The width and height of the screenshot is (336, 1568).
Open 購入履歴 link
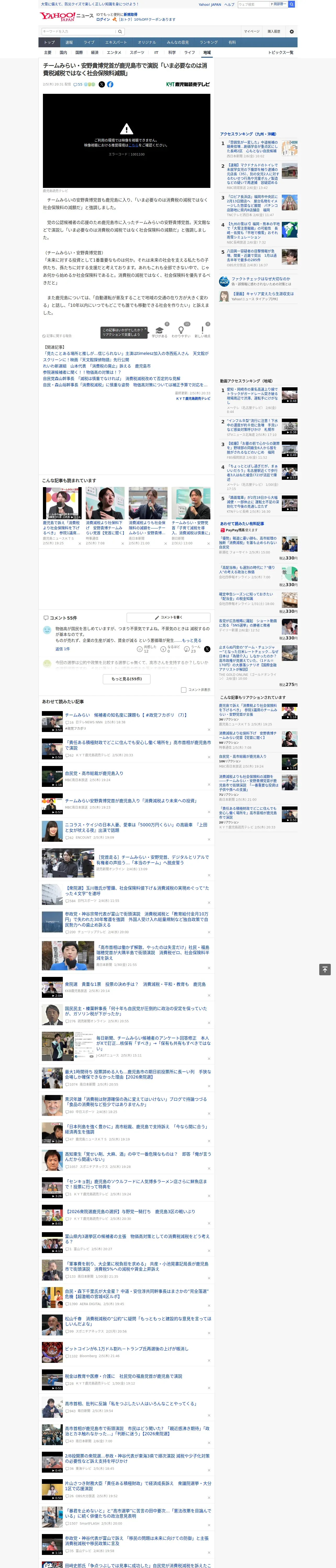click(274, 32)
